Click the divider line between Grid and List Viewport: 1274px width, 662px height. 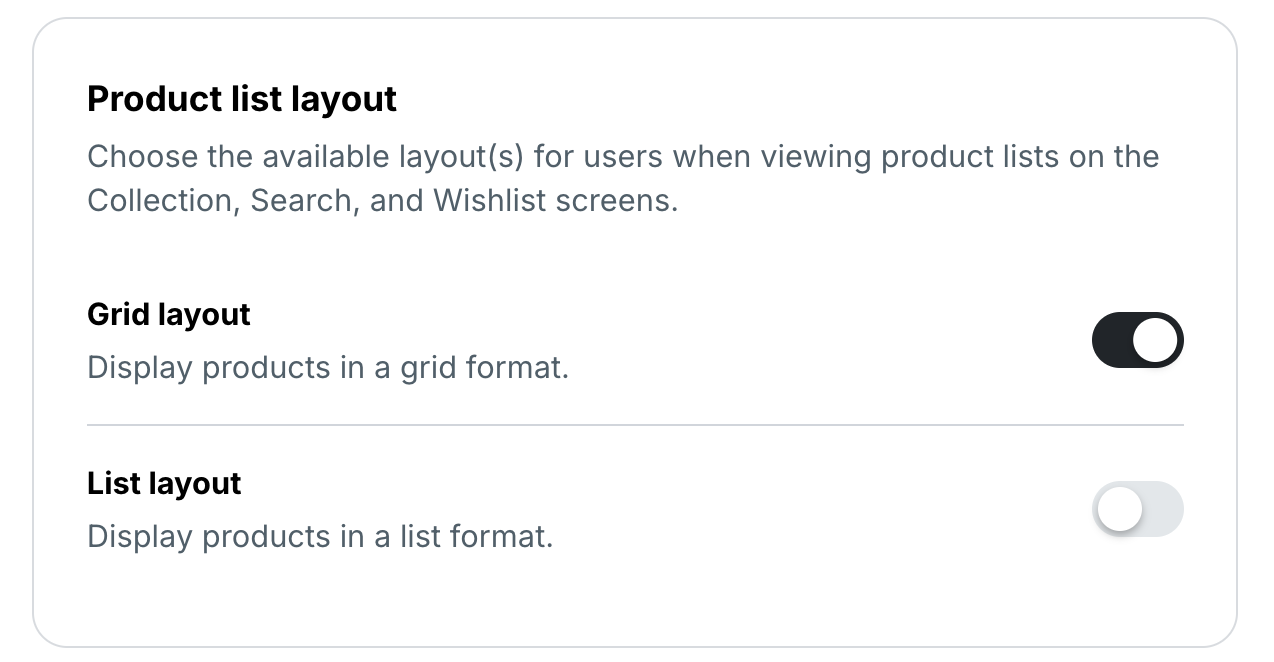click(x=635, y=425)
